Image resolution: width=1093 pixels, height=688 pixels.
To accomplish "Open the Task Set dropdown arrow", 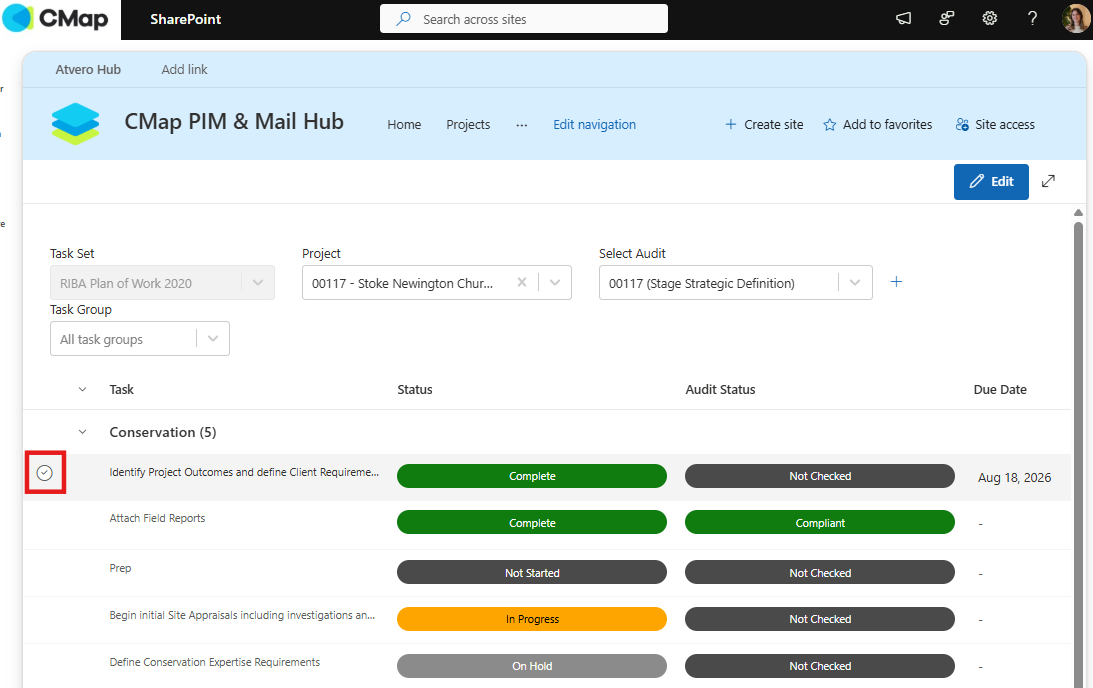I will pyautogui.click(x=258, y=282).
